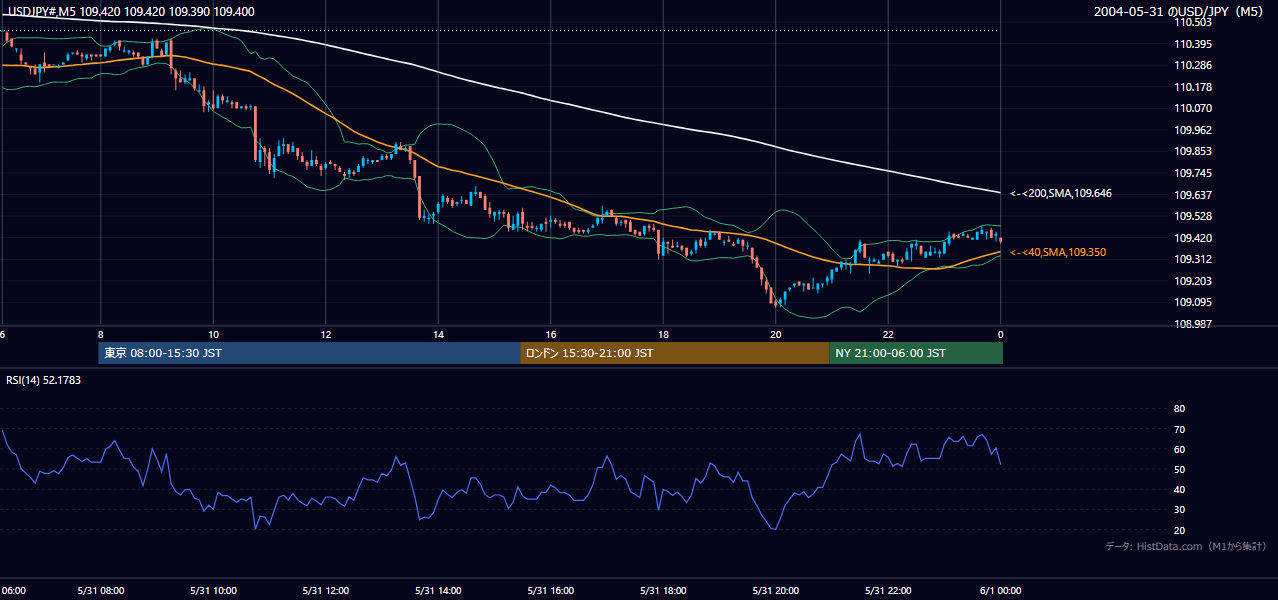Click hour 12 on price chart time axis
This screenshot has height=600, width=1278.
pos(325,334)
